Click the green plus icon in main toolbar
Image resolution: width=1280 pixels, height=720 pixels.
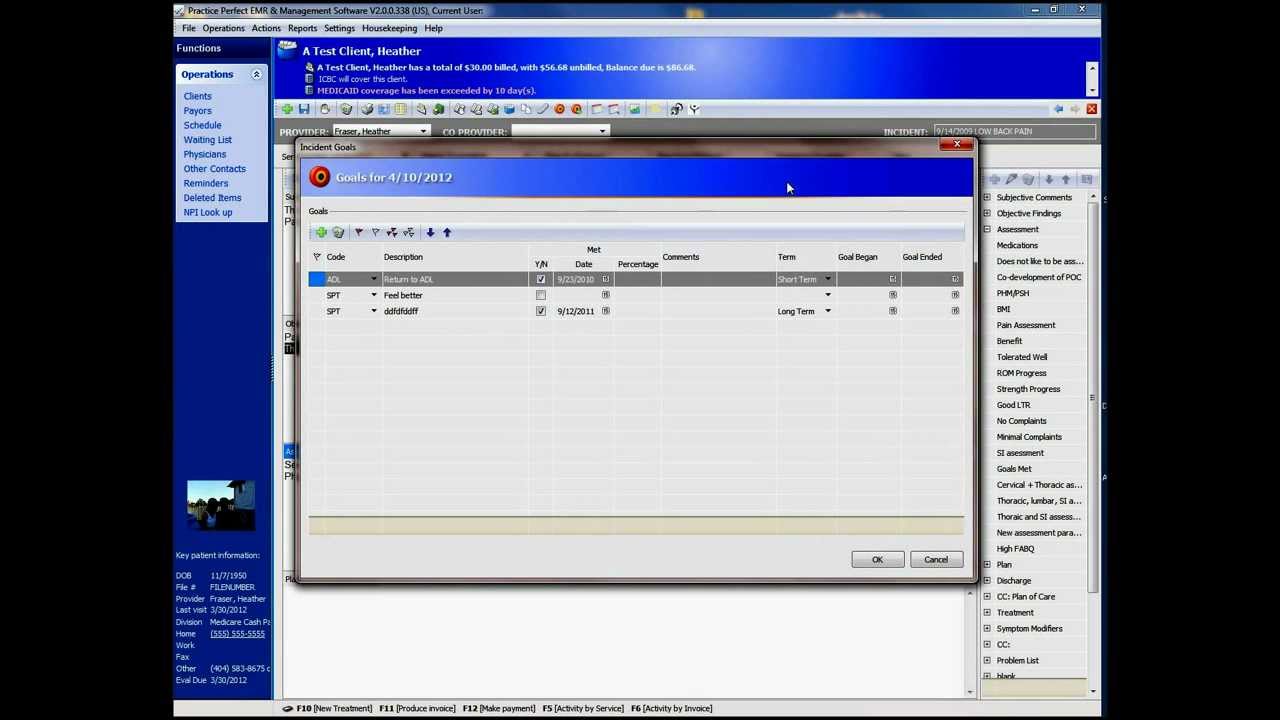[287, 109]
